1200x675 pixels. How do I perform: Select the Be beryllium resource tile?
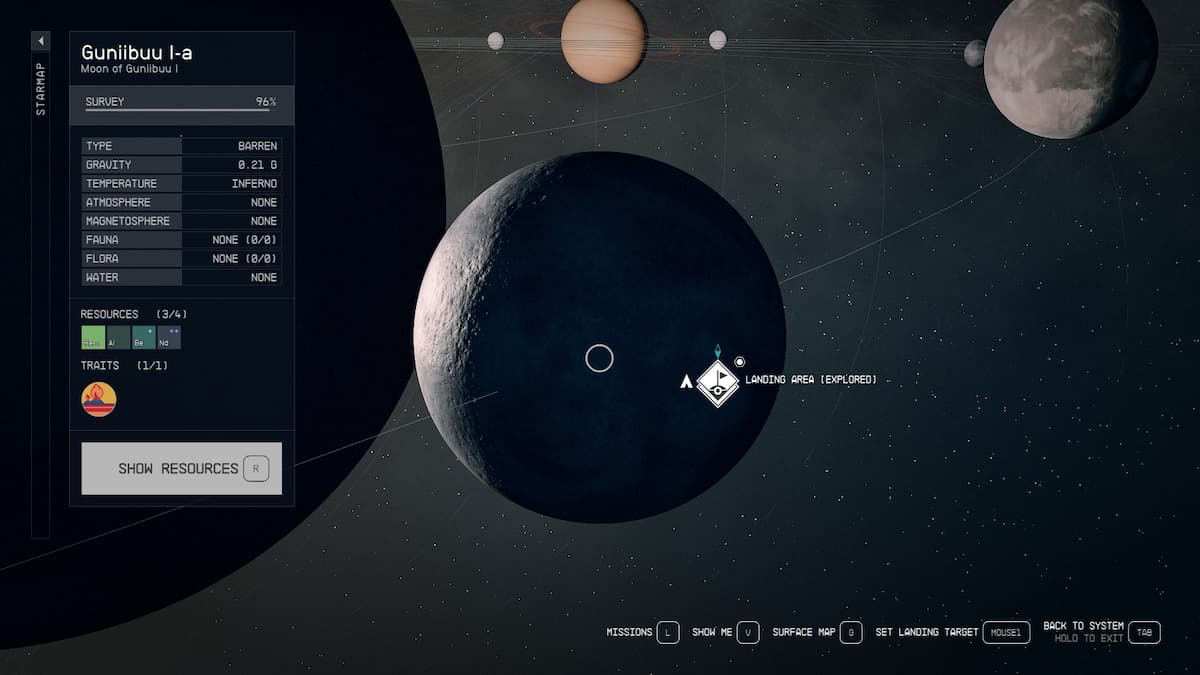point(144,337)
